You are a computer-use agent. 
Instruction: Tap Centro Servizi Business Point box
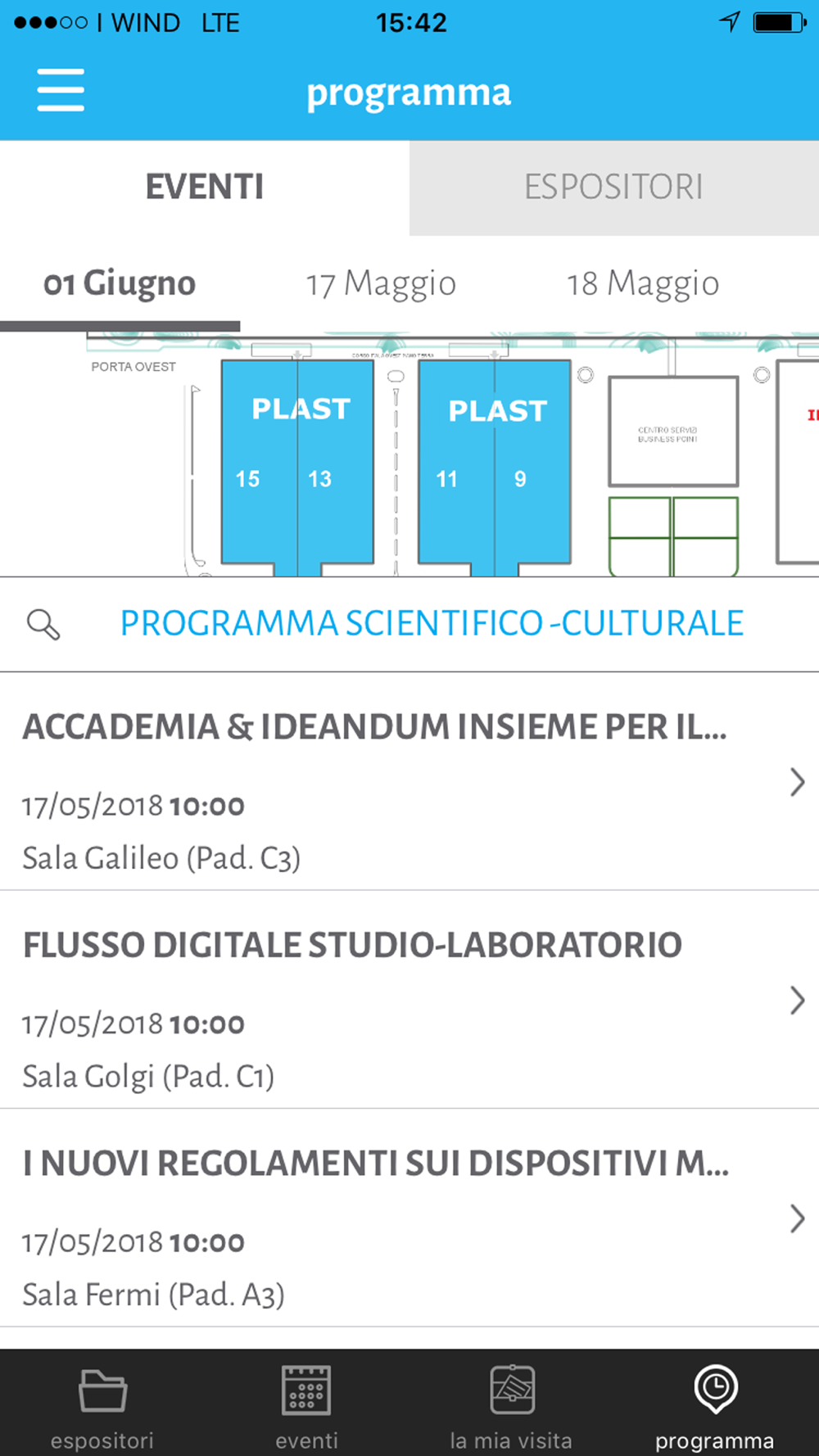pos(673,432)
